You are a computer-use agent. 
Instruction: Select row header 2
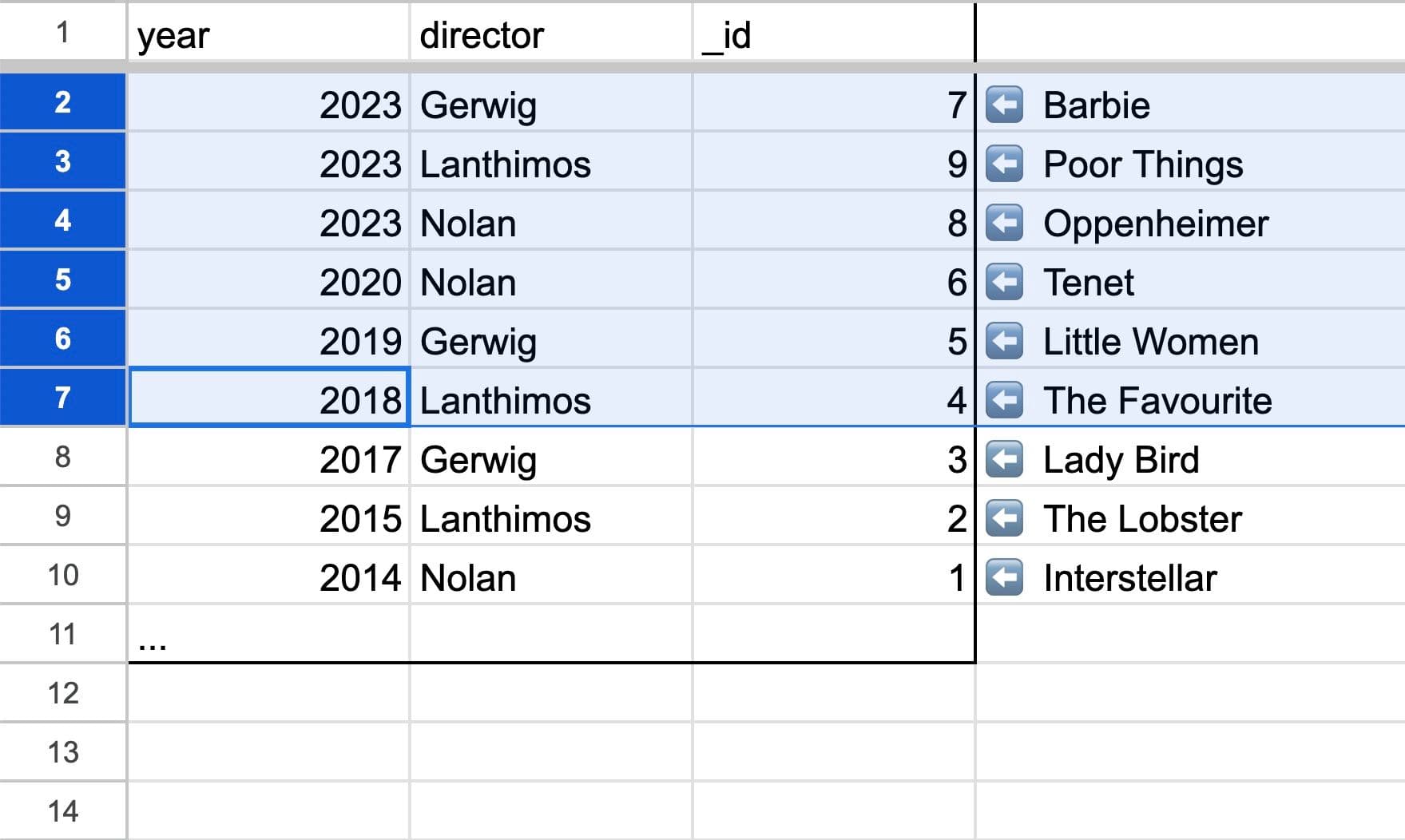[x=62, y=102]
